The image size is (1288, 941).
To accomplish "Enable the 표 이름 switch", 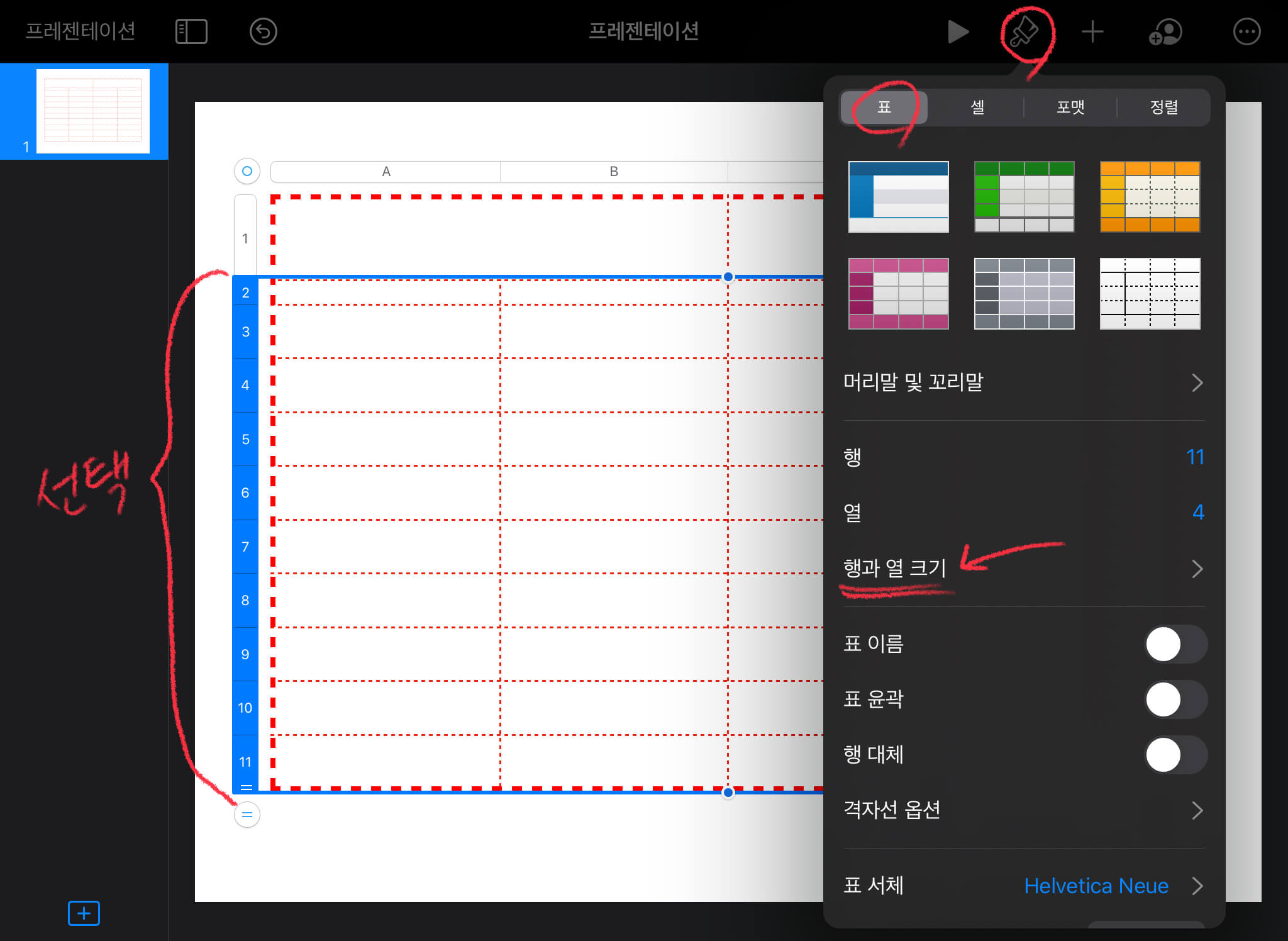I will coord(1175,644).
